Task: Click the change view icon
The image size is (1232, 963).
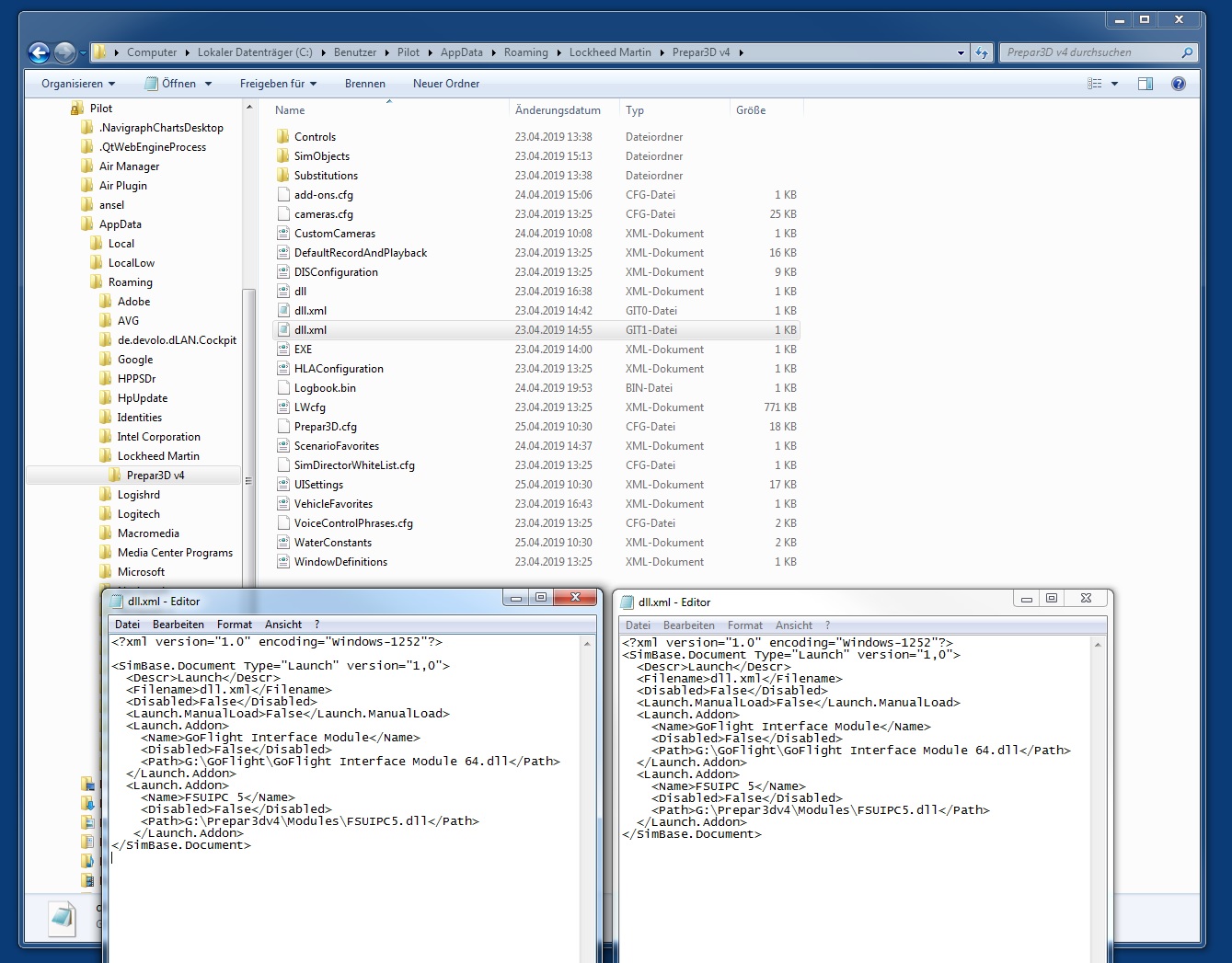Action: click(1095, 84)
